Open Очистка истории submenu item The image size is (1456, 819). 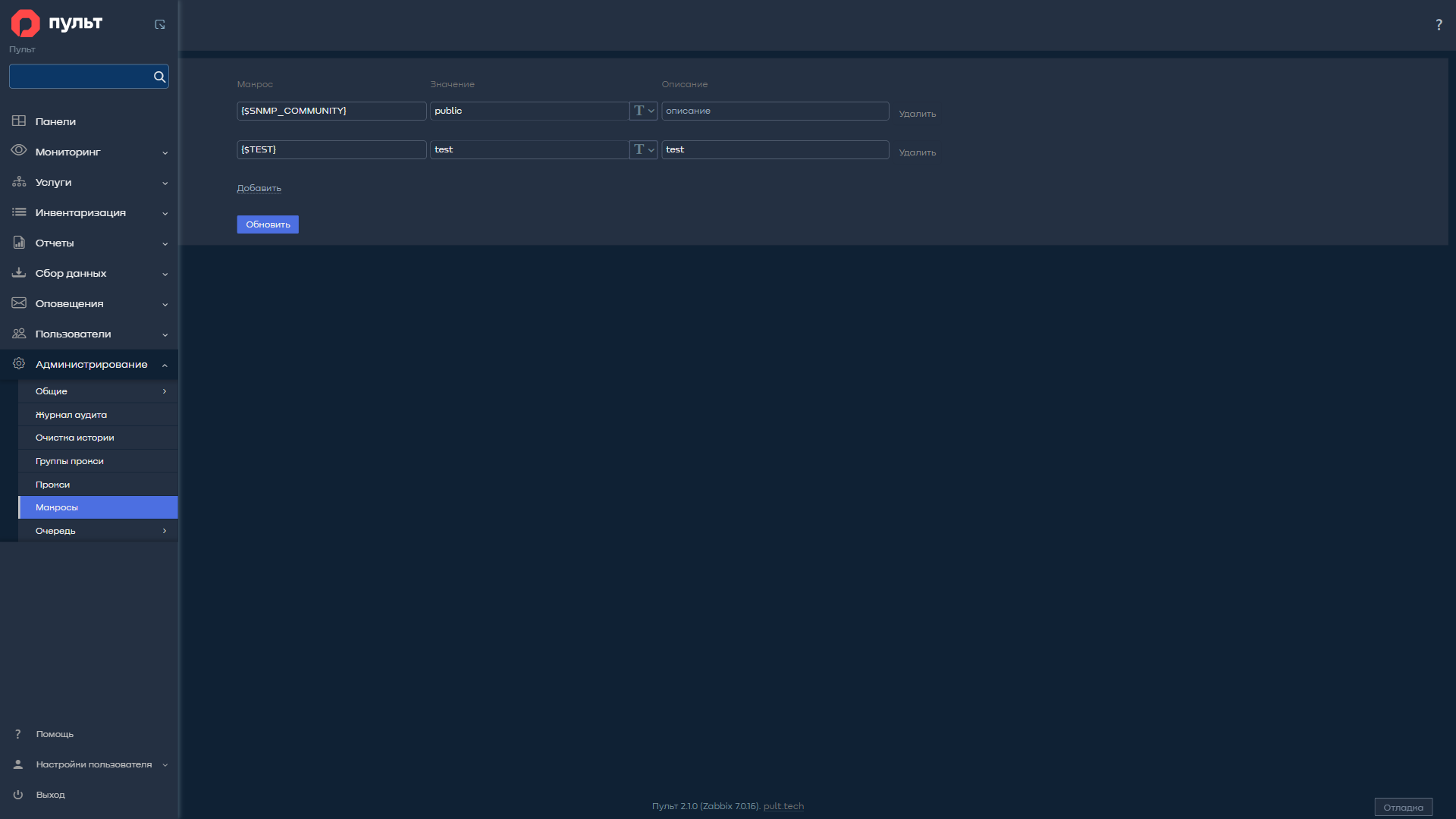pyautogui.click(x=98, y=438)
